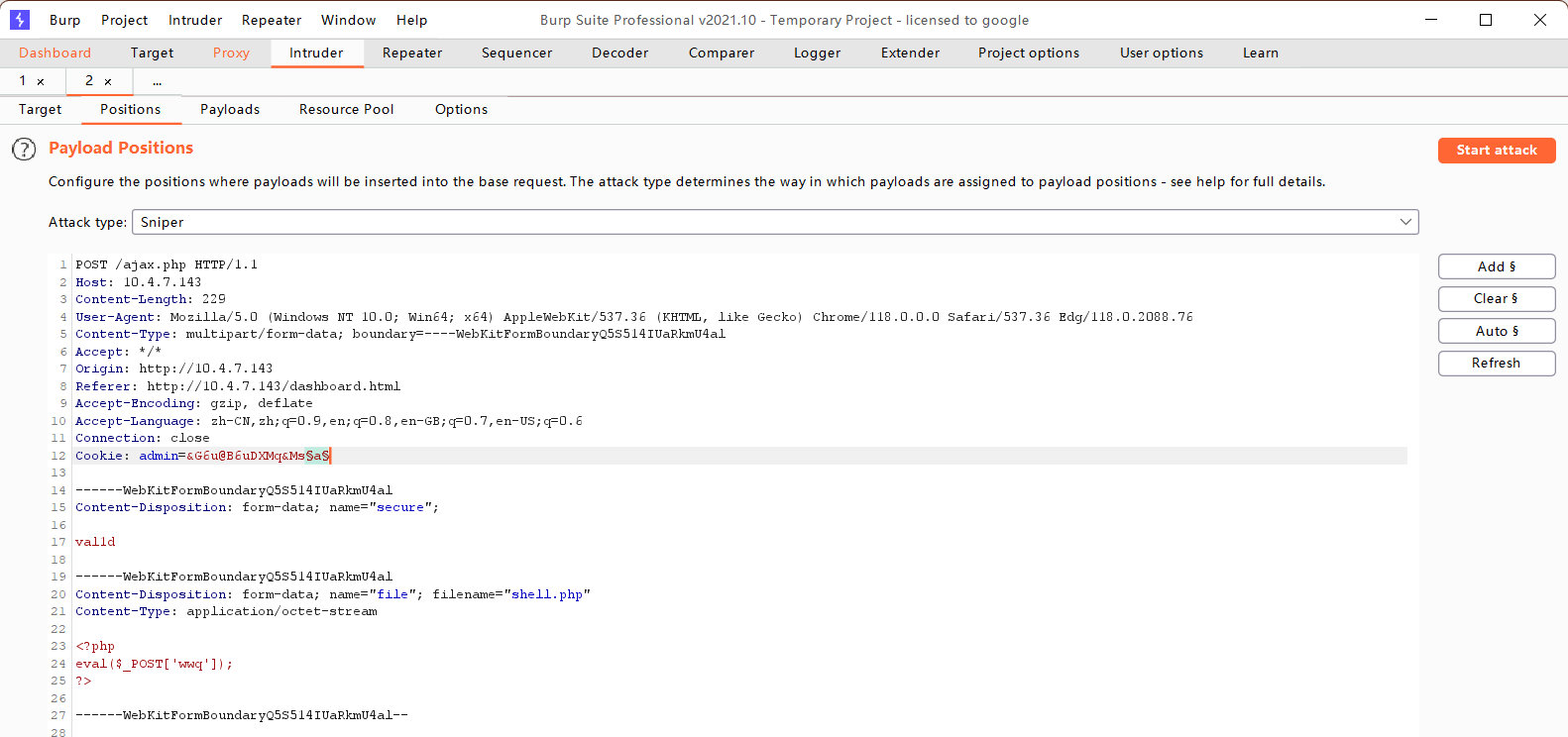
Task: Click the User-Agent header line
Action: (634, 317)
